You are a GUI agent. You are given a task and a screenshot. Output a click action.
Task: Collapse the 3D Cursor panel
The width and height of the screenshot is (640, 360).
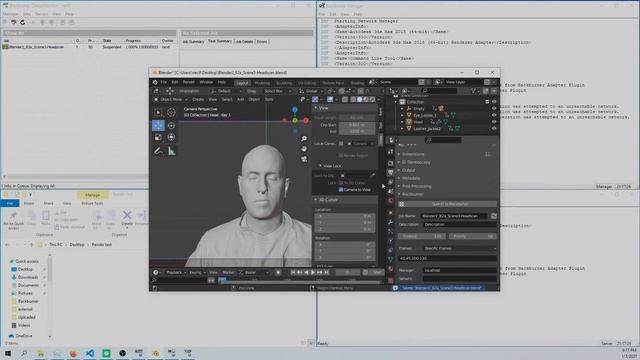[x=328, y=200]
